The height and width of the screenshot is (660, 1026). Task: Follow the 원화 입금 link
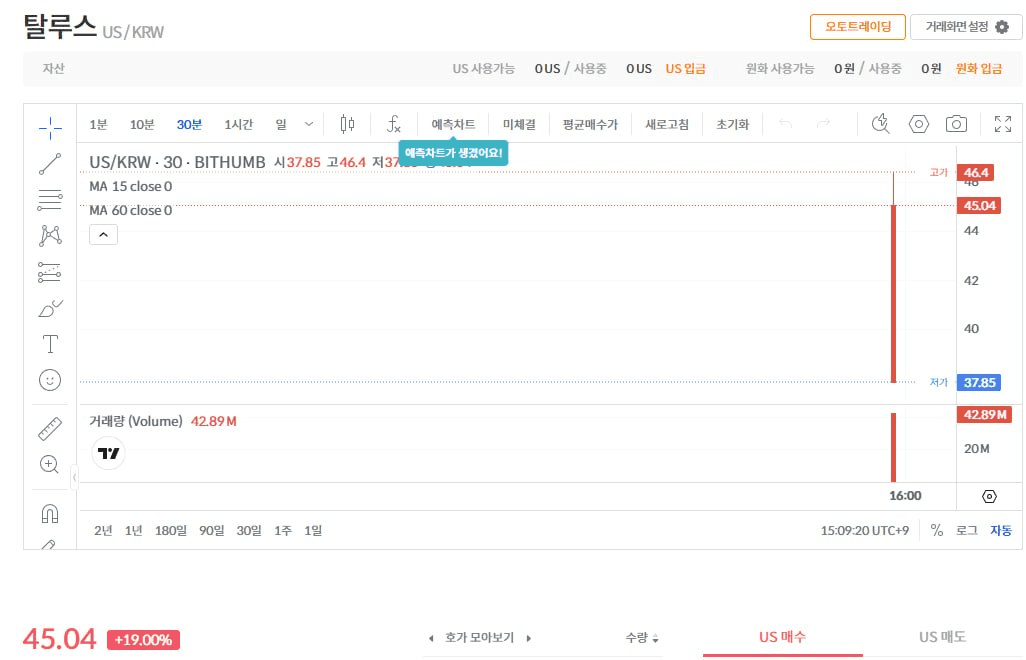pos(979,69)
